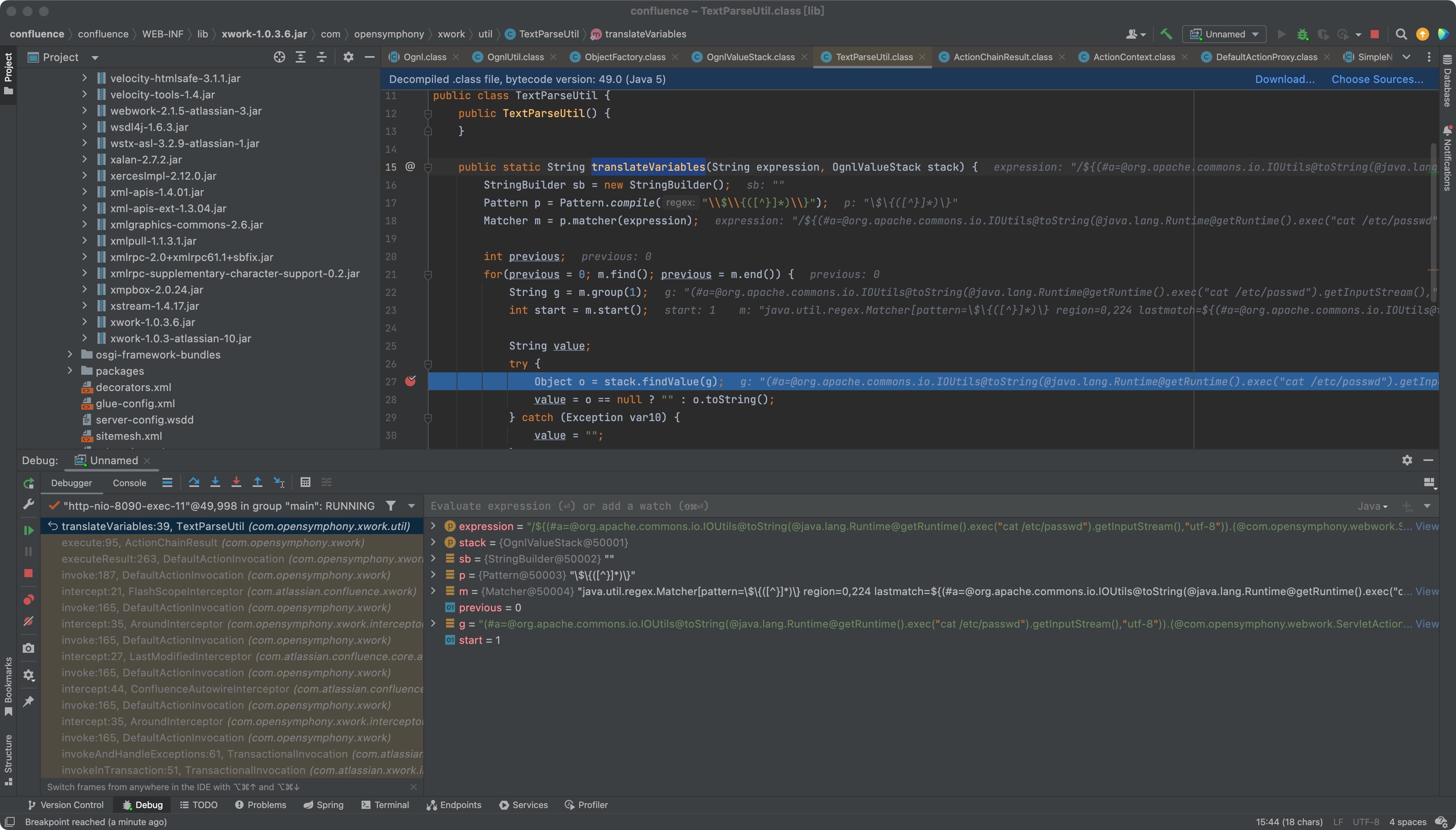Show hidden editor tabs dropdown chevron
Screen dimensions: 1456x830
(x=1406, y=57)
